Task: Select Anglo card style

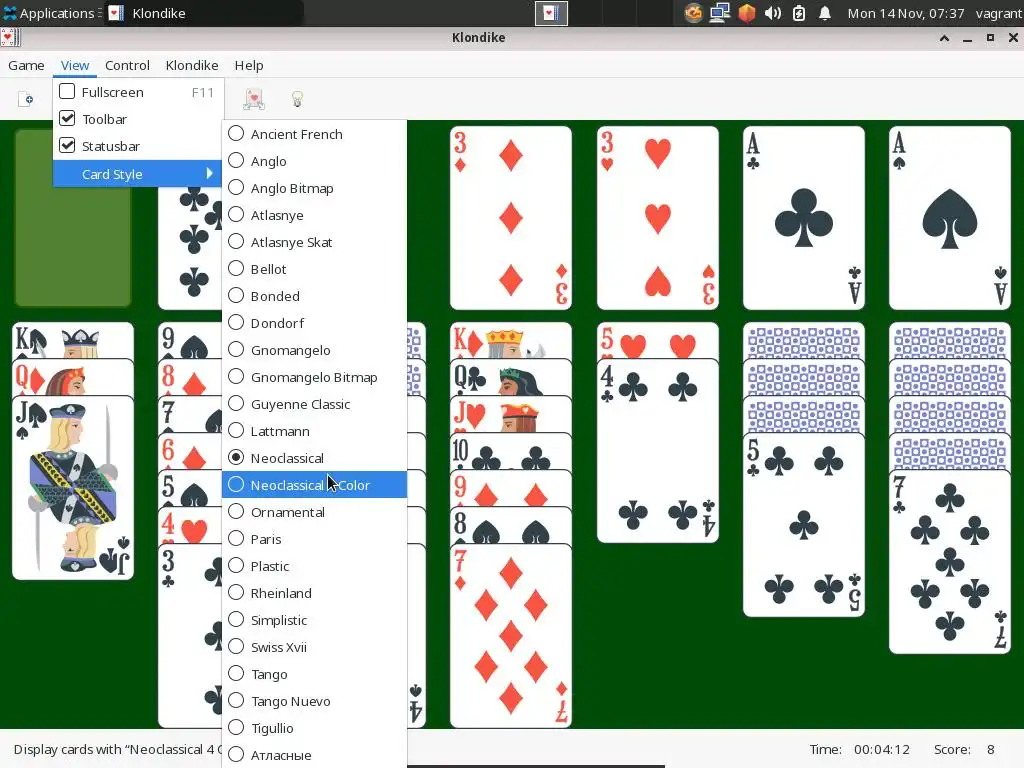Action: tap(314, 161)
